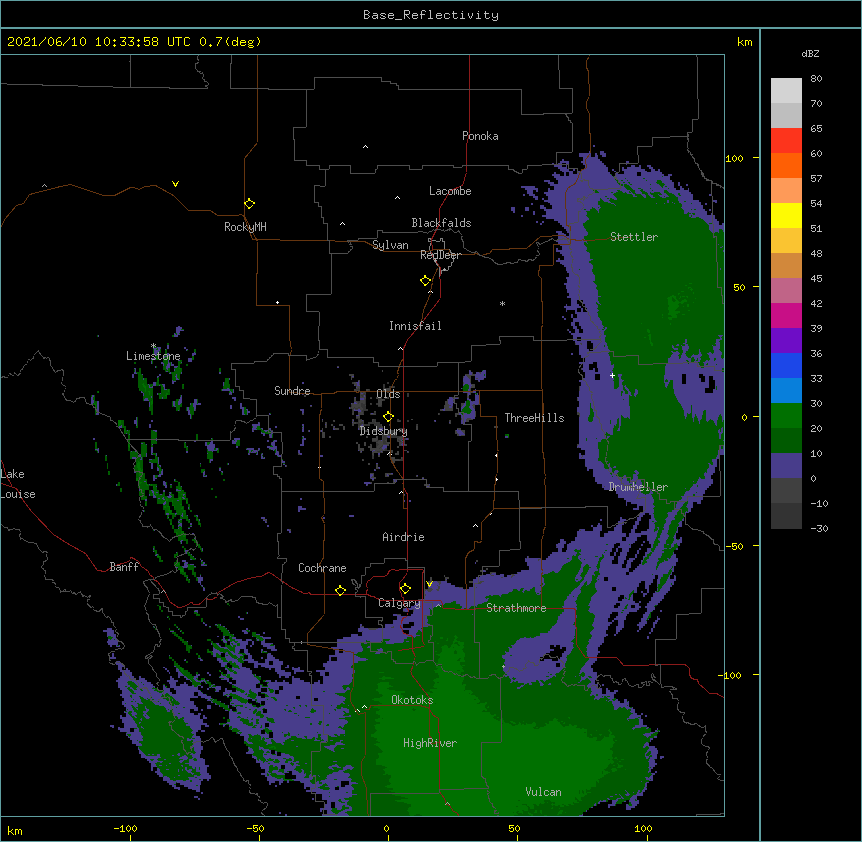Click the Blackfalds city label

pos(441,223)
